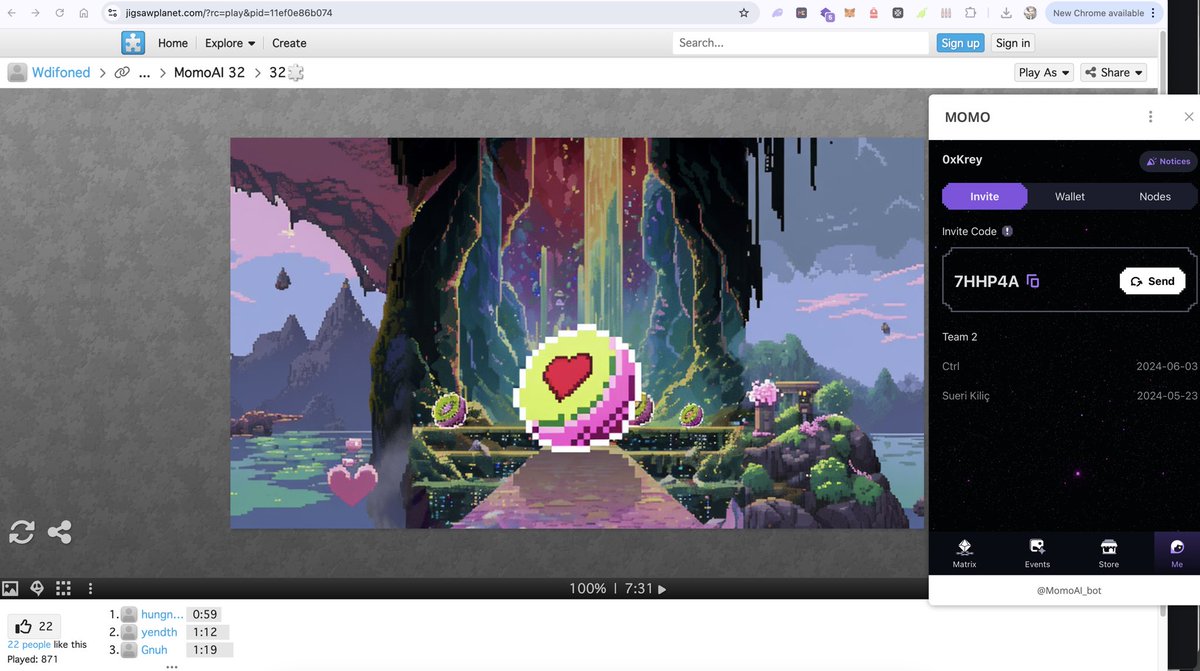Open the purple badge extension showing 5
Viewport: 1200px width, 671px height.
pos(827,14)
